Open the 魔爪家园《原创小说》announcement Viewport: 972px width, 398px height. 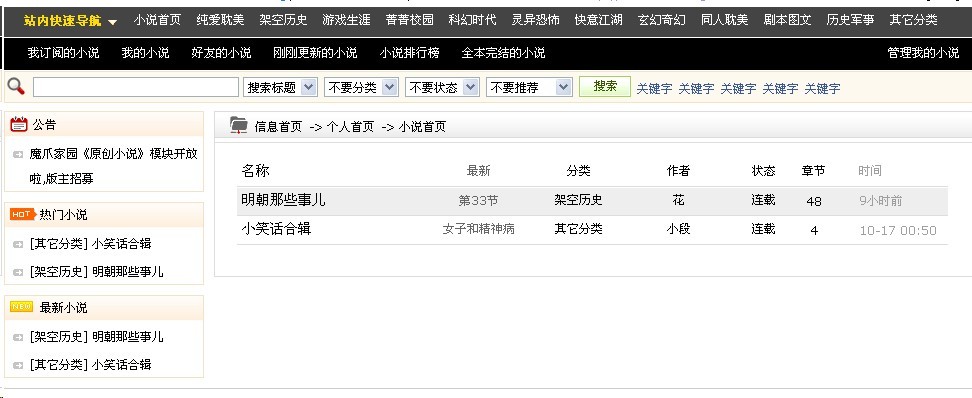tap(113, 166)
